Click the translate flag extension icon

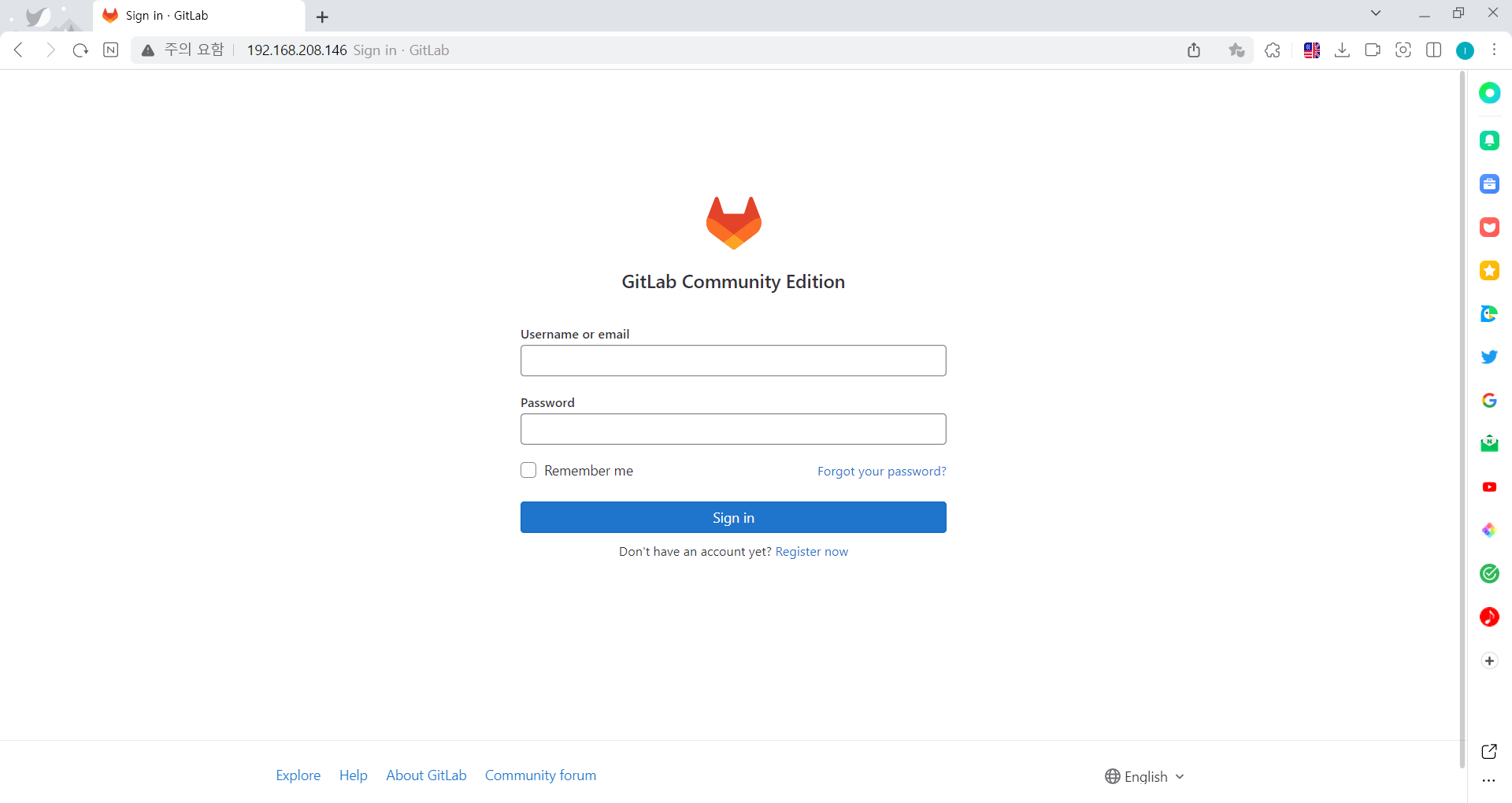click(x=1312, y=50)
